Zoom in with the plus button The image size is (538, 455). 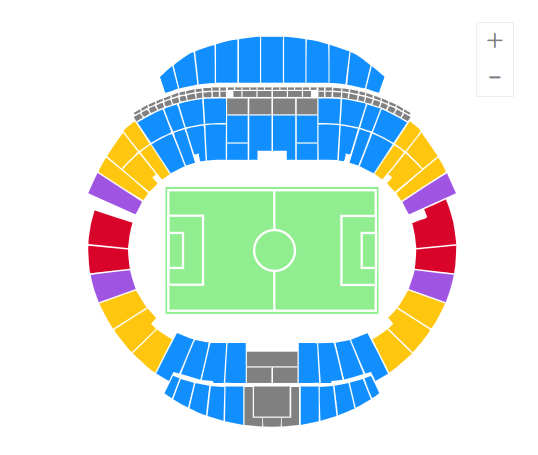494,41
